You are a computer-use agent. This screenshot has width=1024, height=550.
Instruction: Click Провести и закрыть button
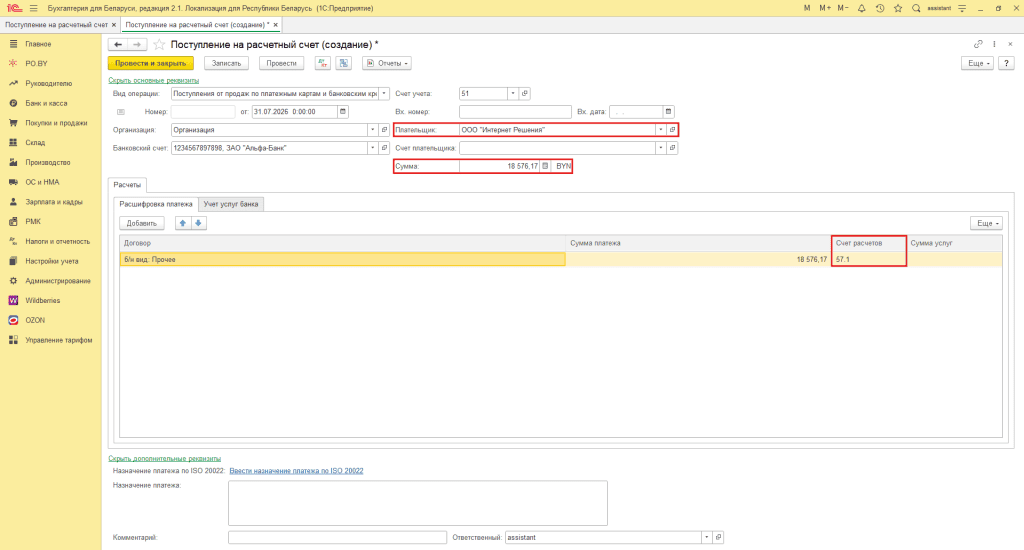(x=151, y=63)
